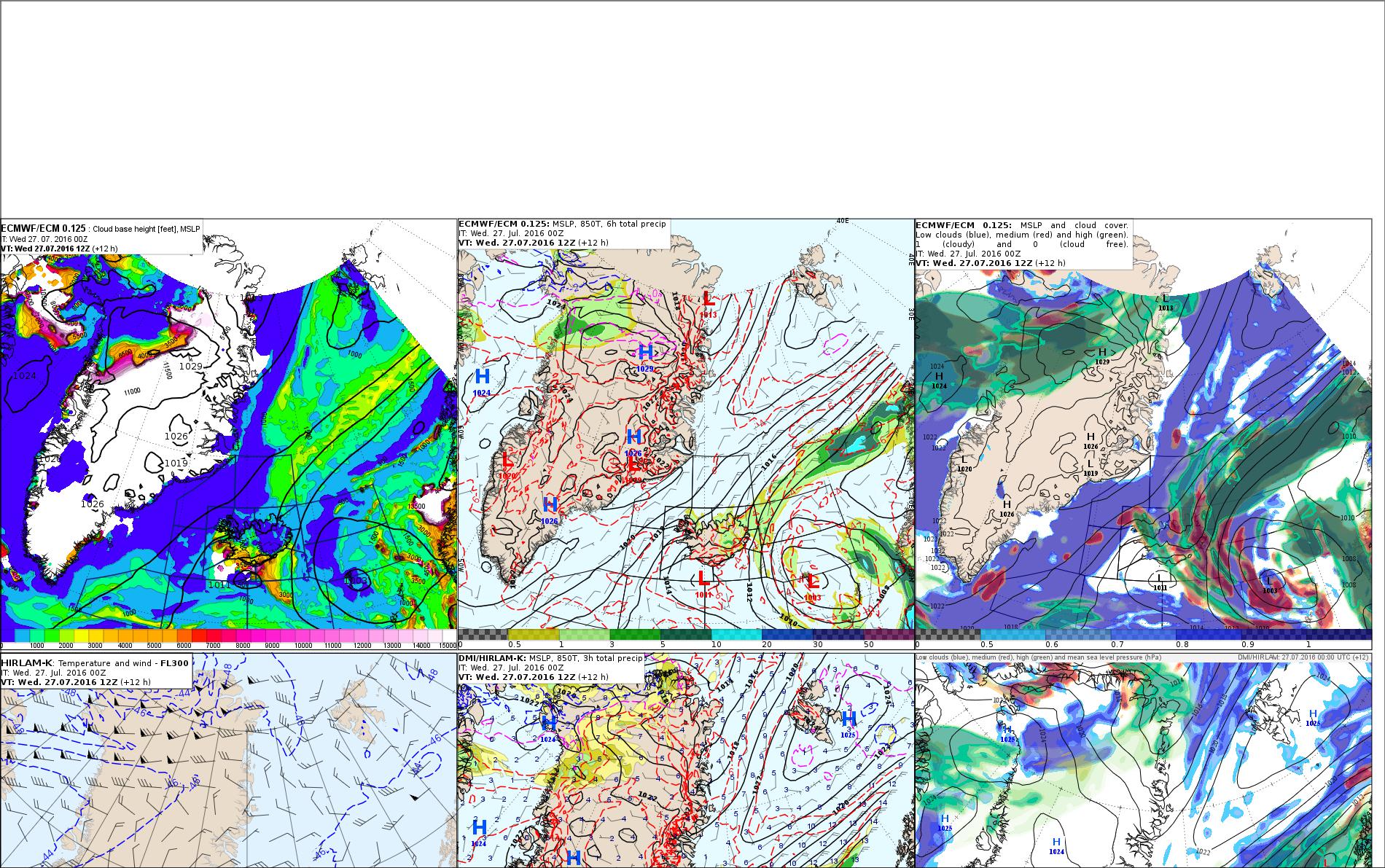Select the darkest navy cloud cover swatch at 1
Viewport: 1385px width, 868px height.
[1340, 635]
